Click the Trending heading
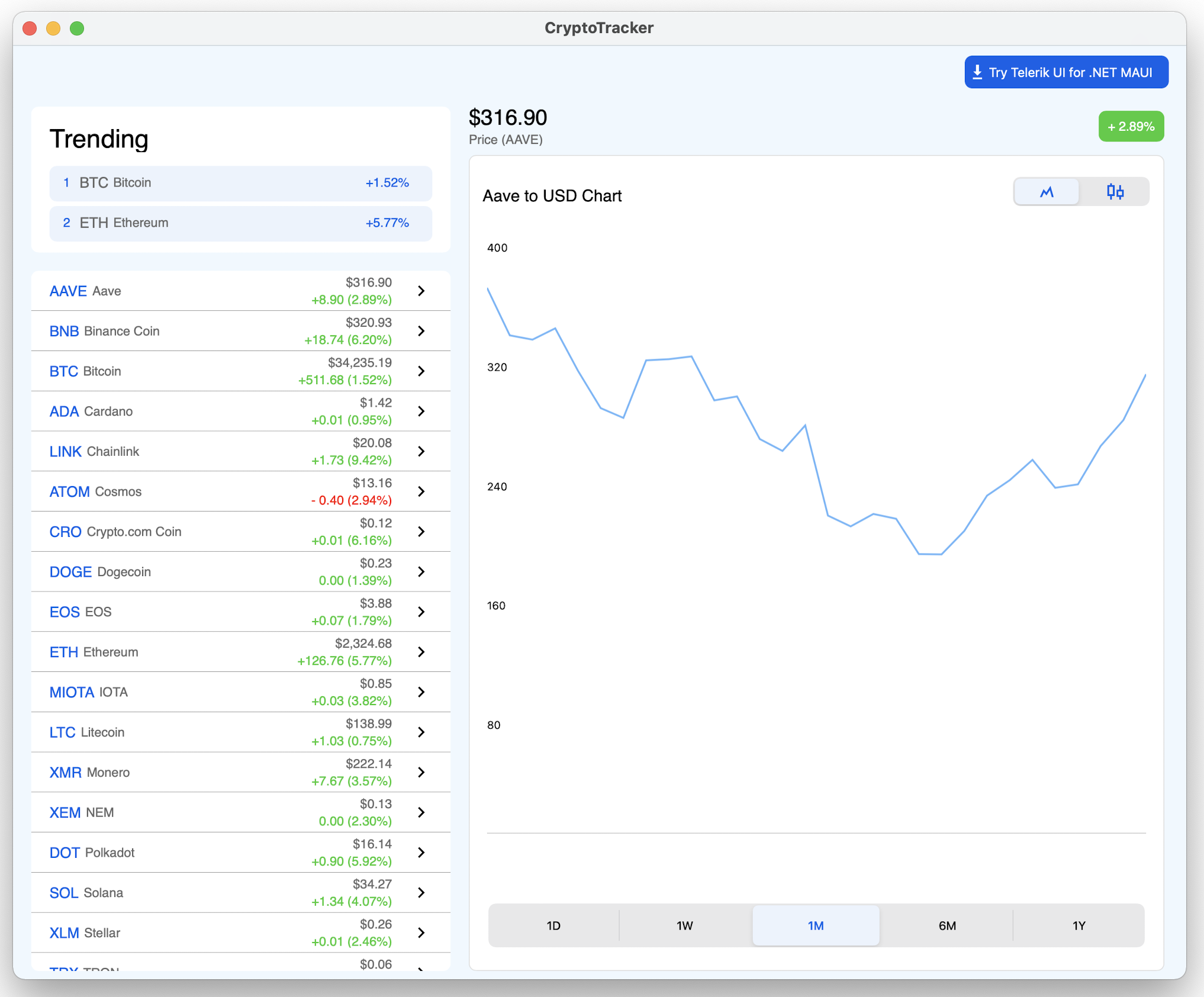 pyautogui.click(x=99, y=139)
